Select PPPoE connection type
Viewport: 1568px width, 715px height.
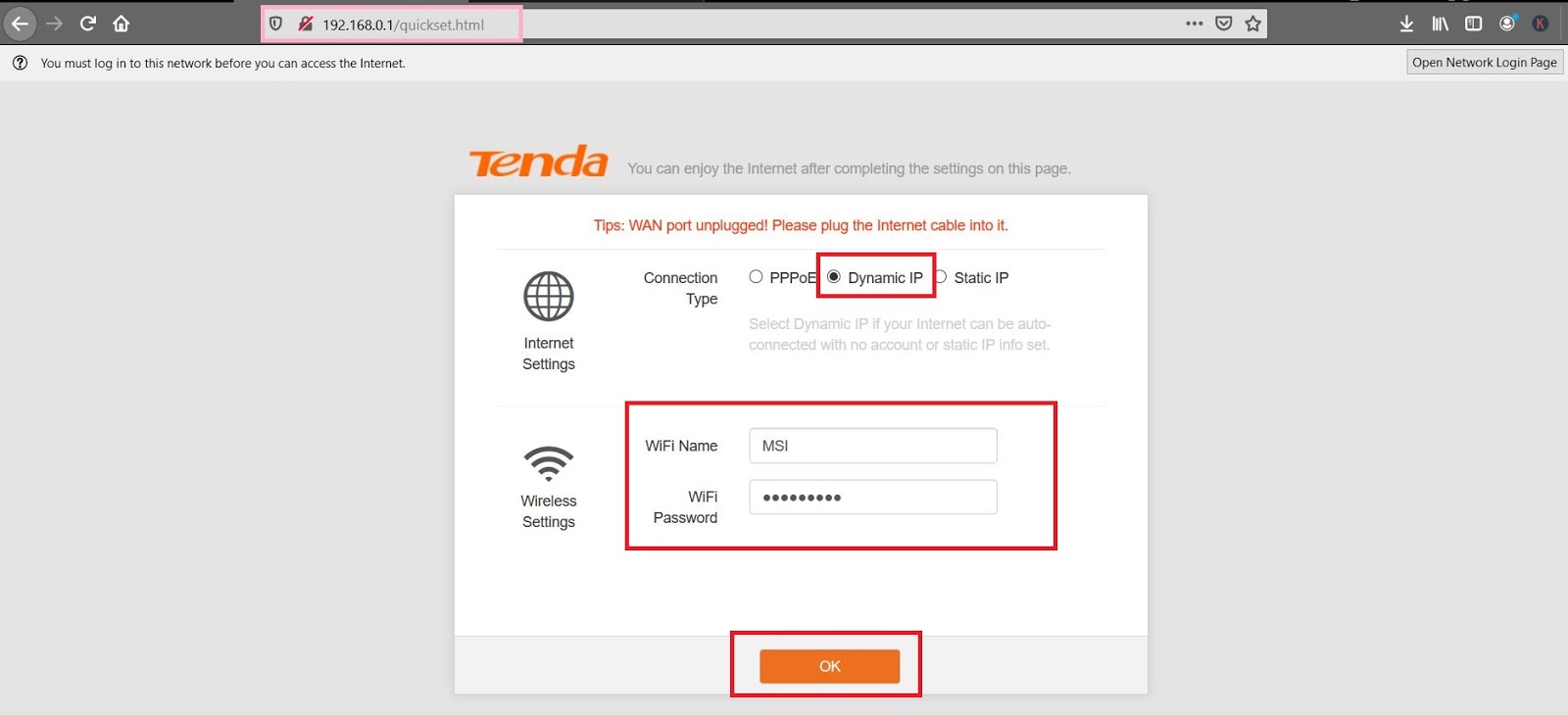pos(756,277)
